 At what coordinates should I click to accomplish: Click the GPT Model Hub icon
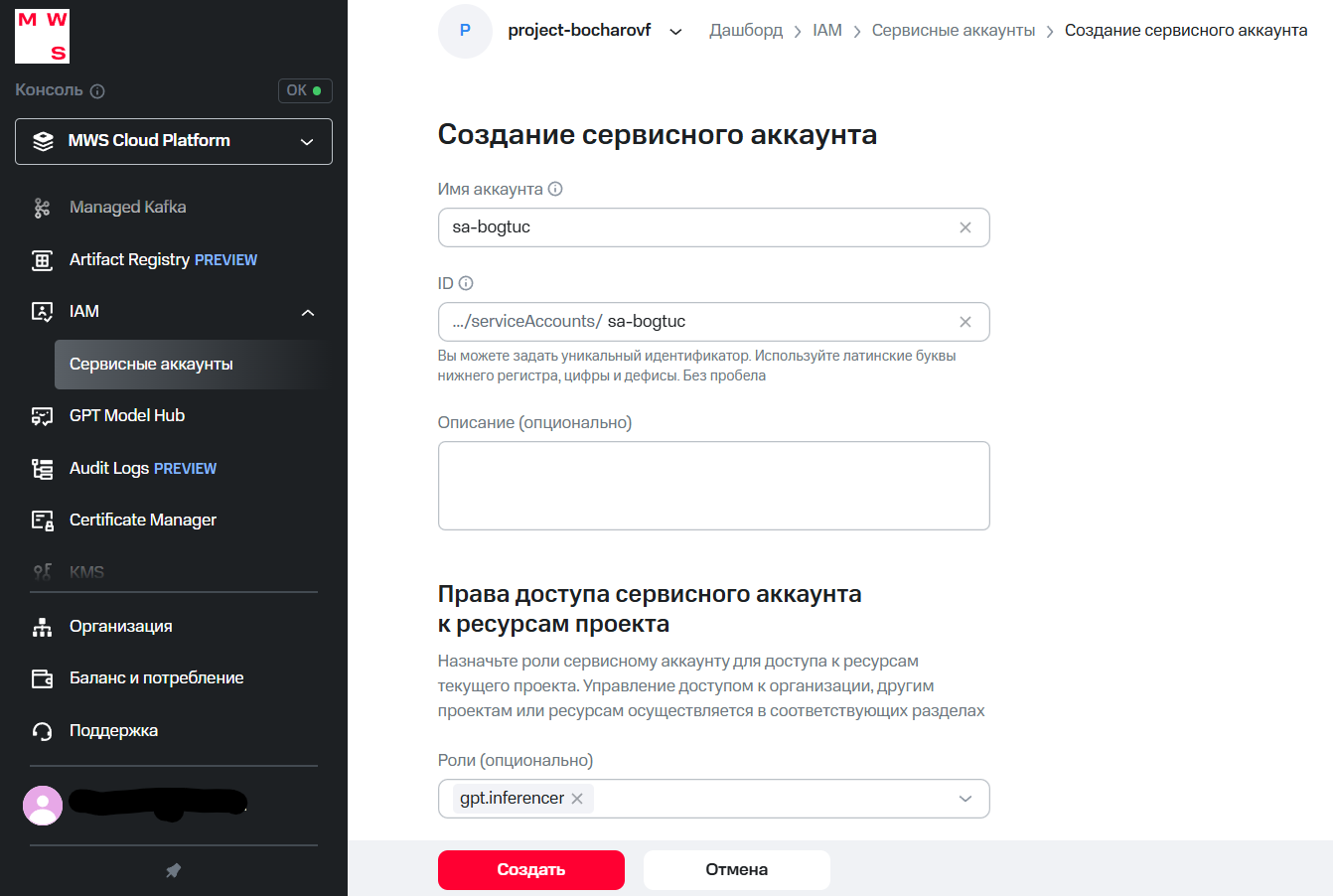[42, 416]
